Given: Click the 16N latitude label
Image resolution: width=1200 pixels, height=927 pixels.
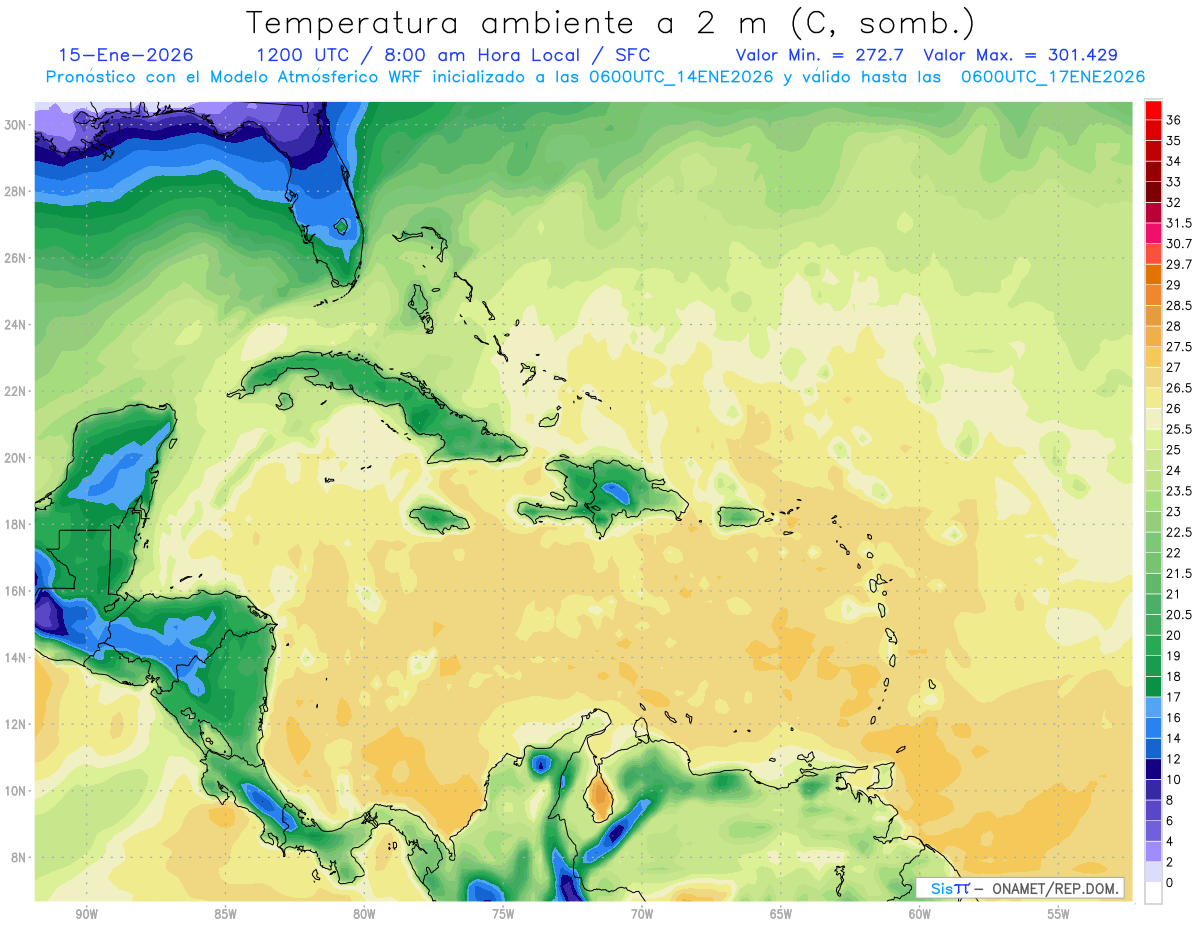Looking at the screenshot, I should 17,591.
